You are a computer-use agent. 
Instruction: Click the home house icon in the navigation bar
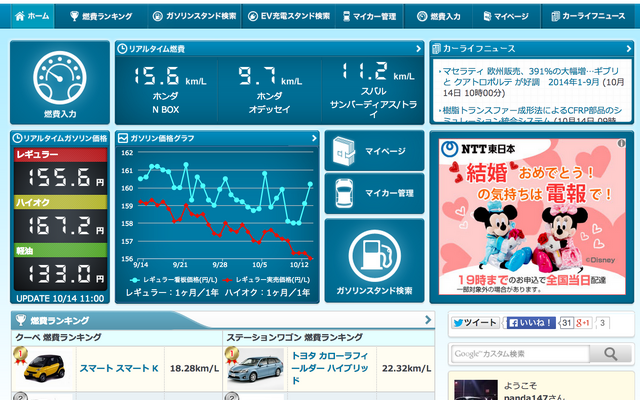[20, 16]
